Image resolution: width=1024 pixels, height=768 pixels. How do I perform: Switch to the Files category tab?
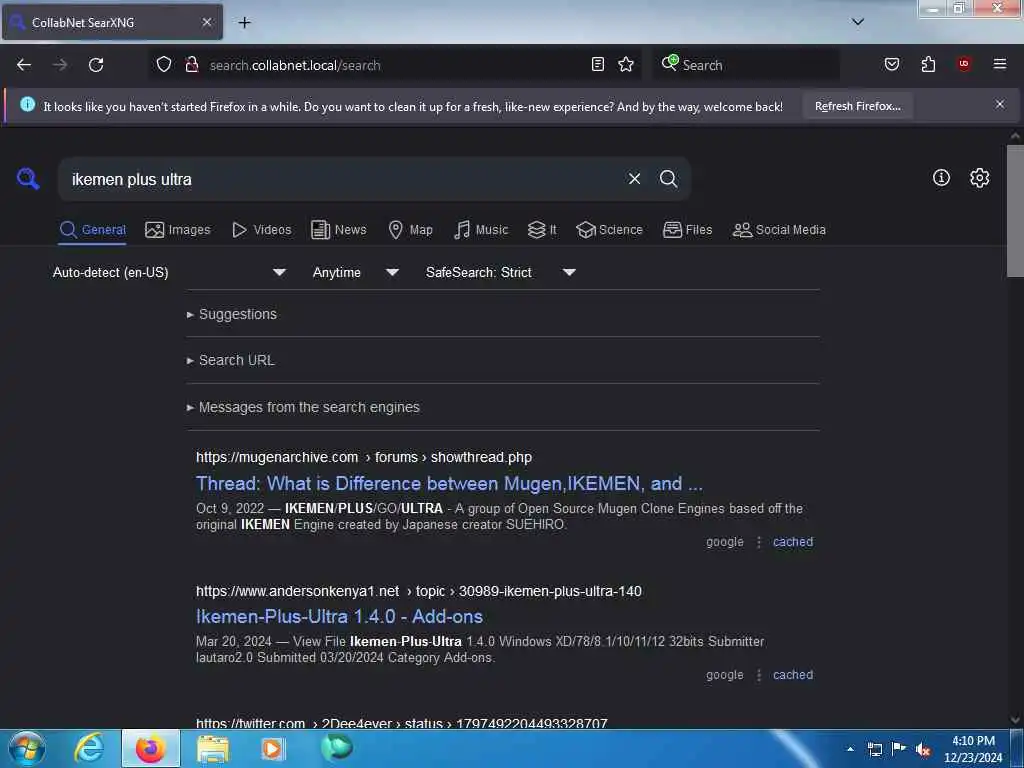tap(687, 230)
